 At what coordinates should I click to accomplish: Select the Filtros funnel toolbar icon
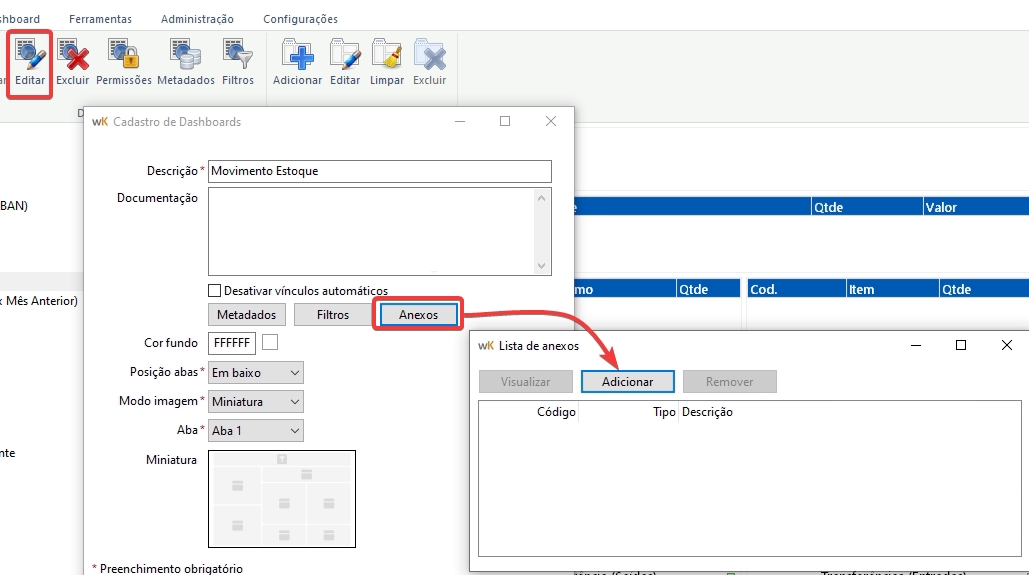(238, 62)
